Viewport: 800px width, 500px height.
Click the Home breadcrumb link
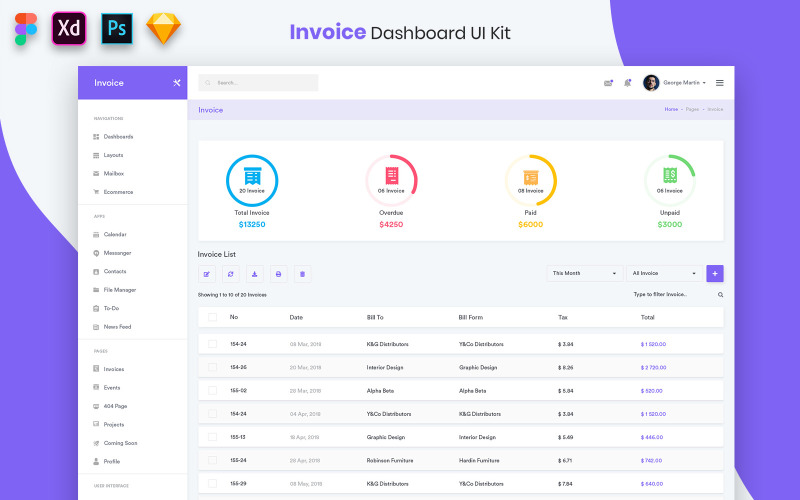[671, 109]
